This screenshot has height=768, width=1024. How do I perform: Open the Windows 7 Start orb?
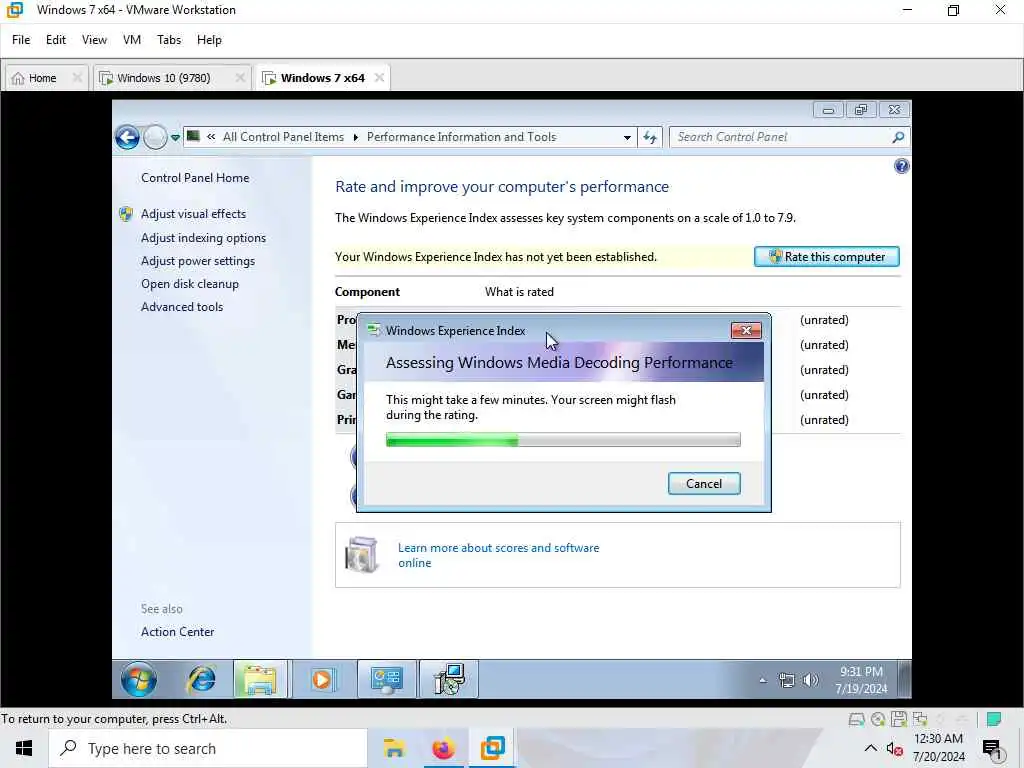click(x=138, y=679)
